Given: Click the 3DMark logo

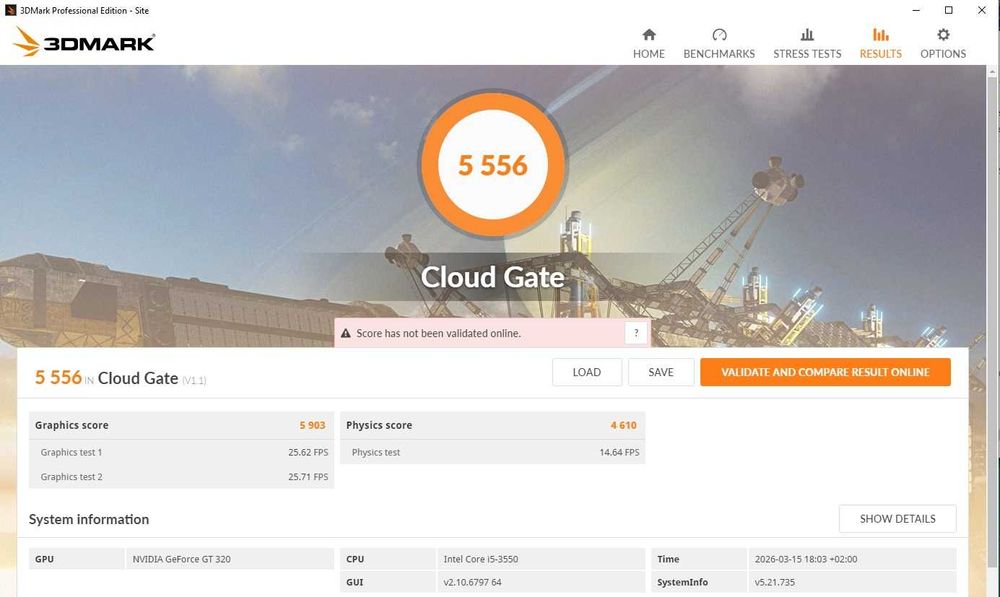Looking at the screenshot, I should 84,41.
